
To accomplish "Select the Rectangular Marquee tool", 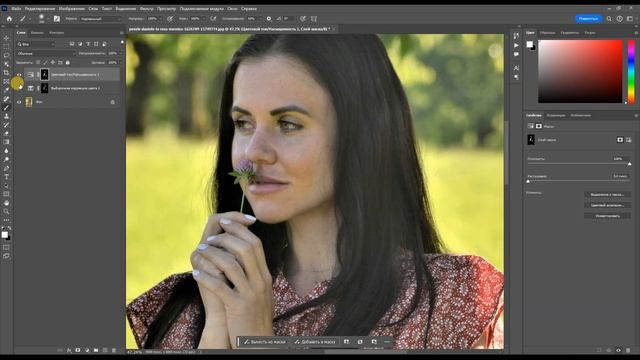I will [6, 47].
